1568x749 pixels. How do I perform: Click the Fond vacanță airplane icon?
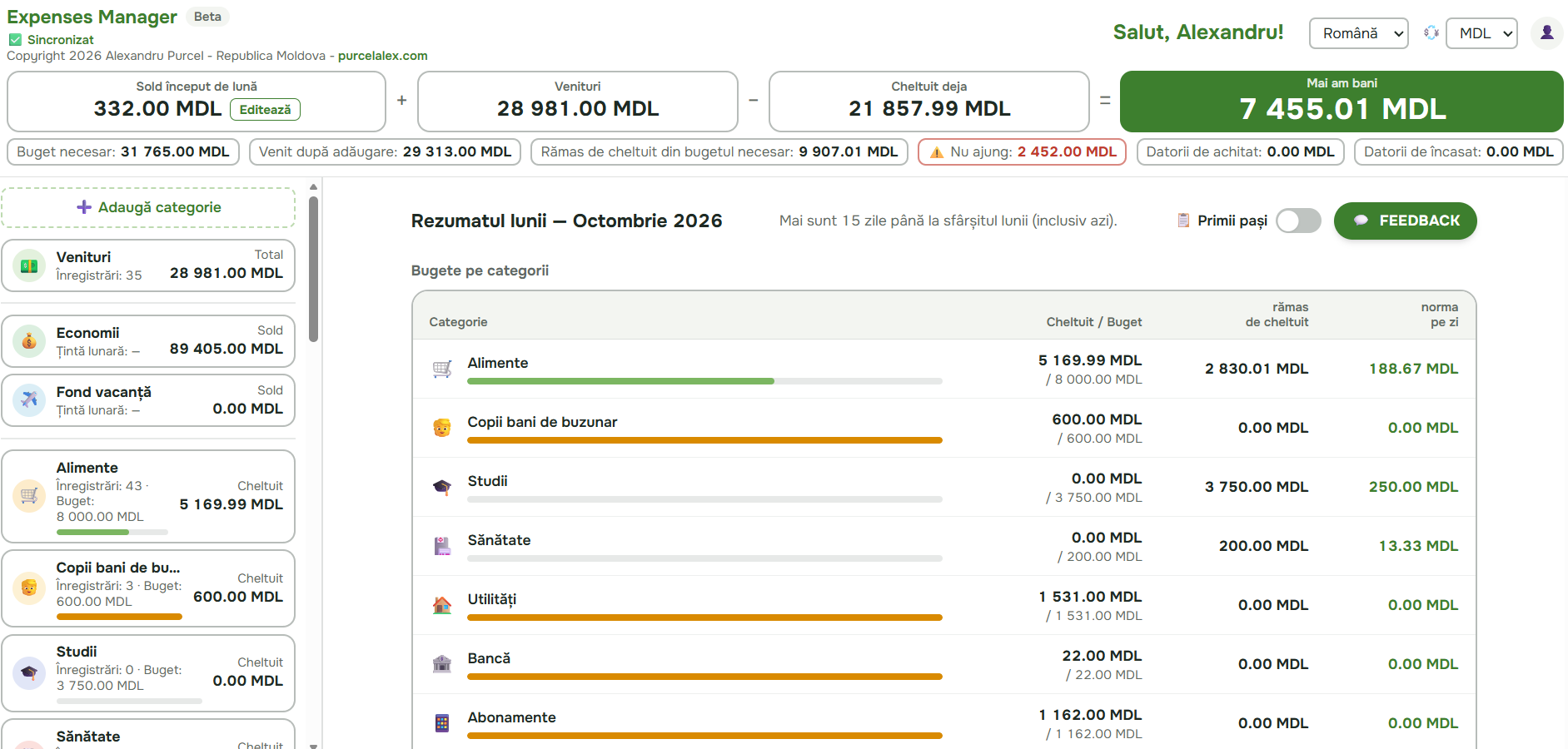(x=29, y=400)
